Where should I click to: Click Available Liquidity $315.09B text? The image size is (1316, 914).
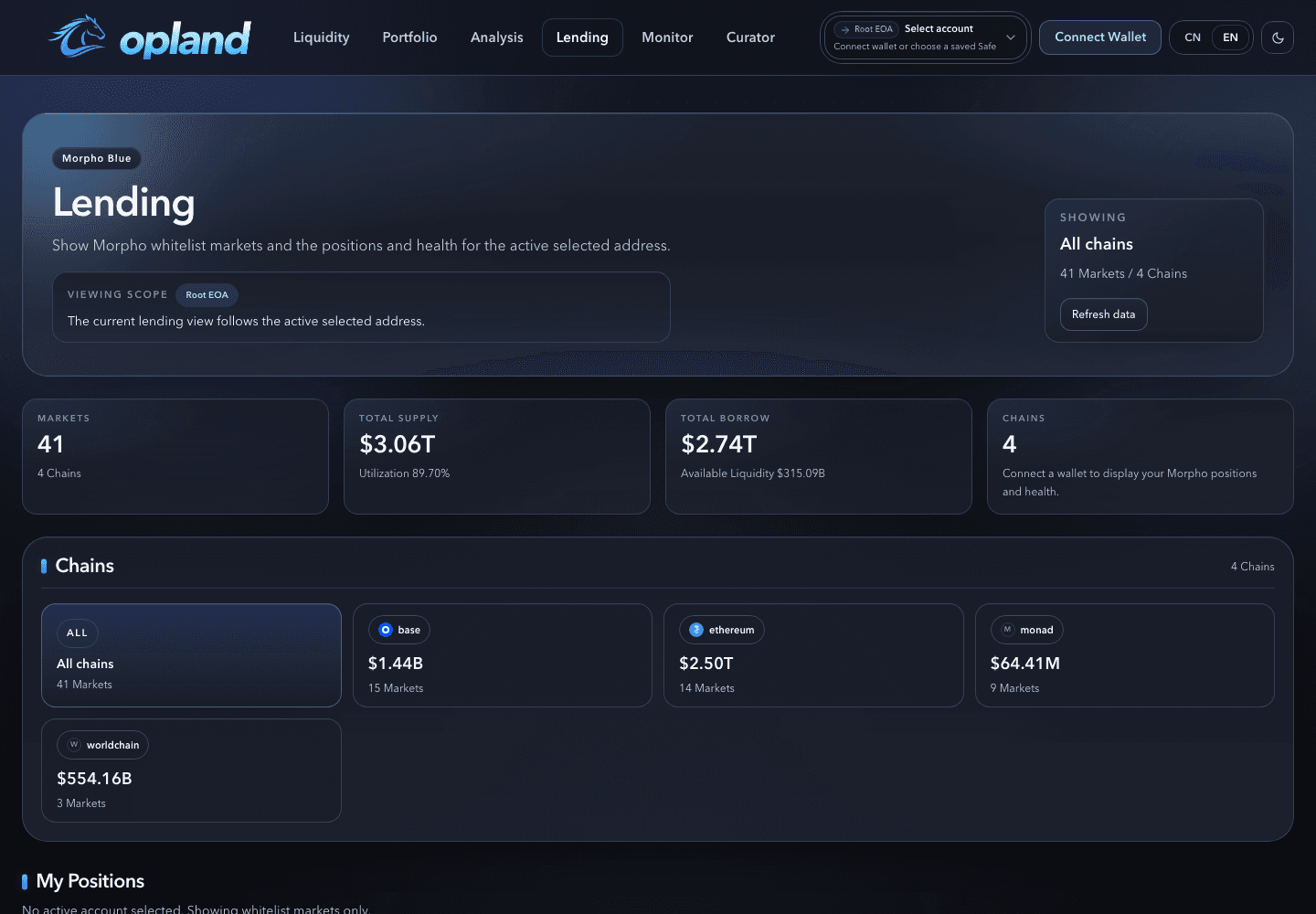(x=753, y=473)
